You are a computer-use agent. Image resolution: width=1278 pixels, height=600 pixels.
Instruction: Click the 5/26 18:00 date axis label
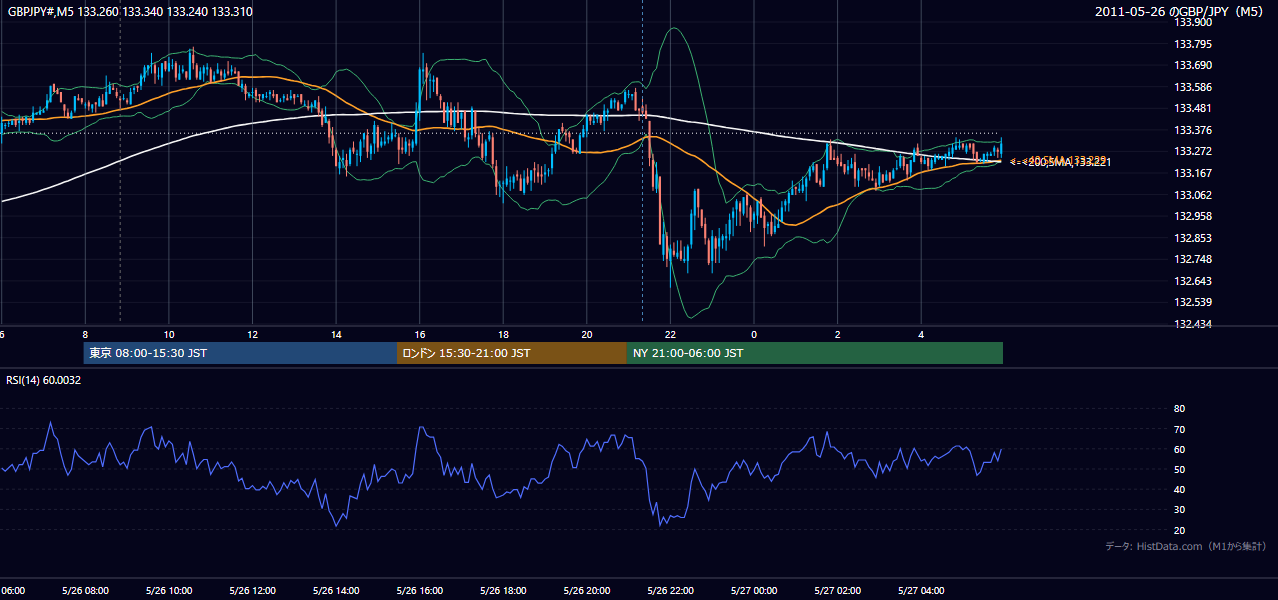(x=503, y=590)
